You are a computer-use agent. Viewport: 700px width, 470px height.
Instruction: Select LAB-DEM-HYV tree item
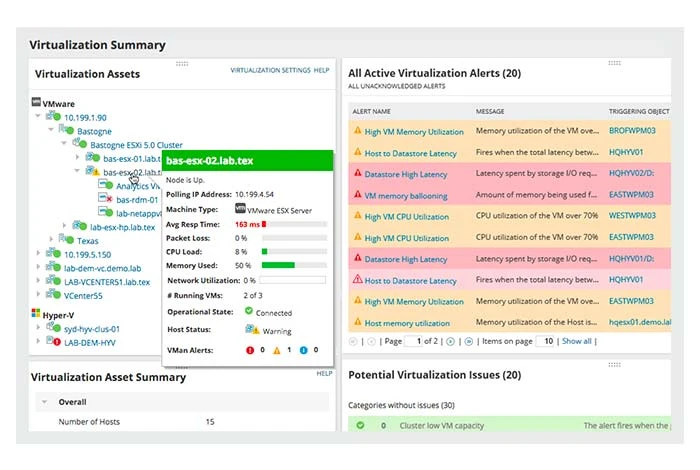click(90, 343)
